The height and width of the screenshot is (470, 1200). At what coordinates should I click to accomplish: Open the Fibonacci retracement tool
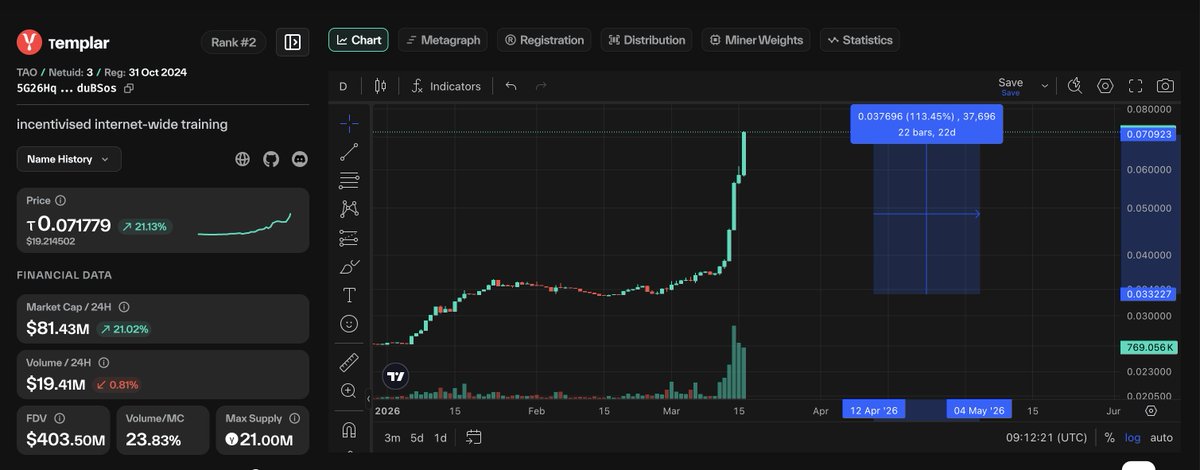coord(349,181)
